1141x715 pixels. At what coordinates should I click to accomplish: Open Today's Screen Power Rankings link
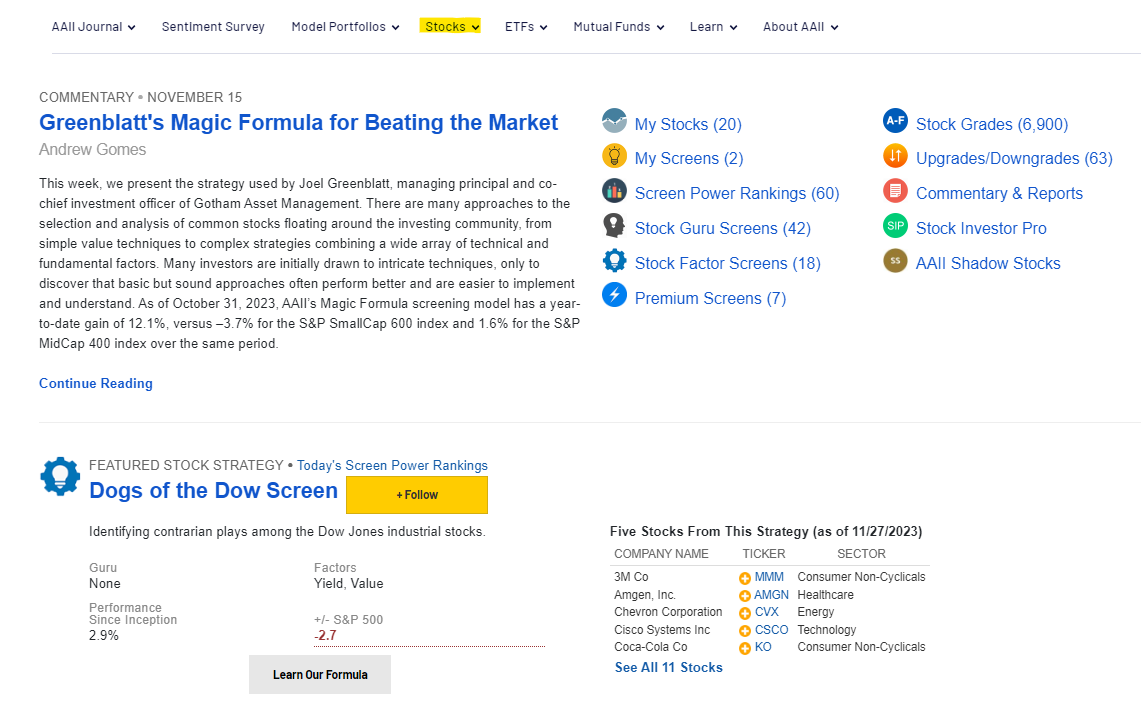click(x=392, y=466)
